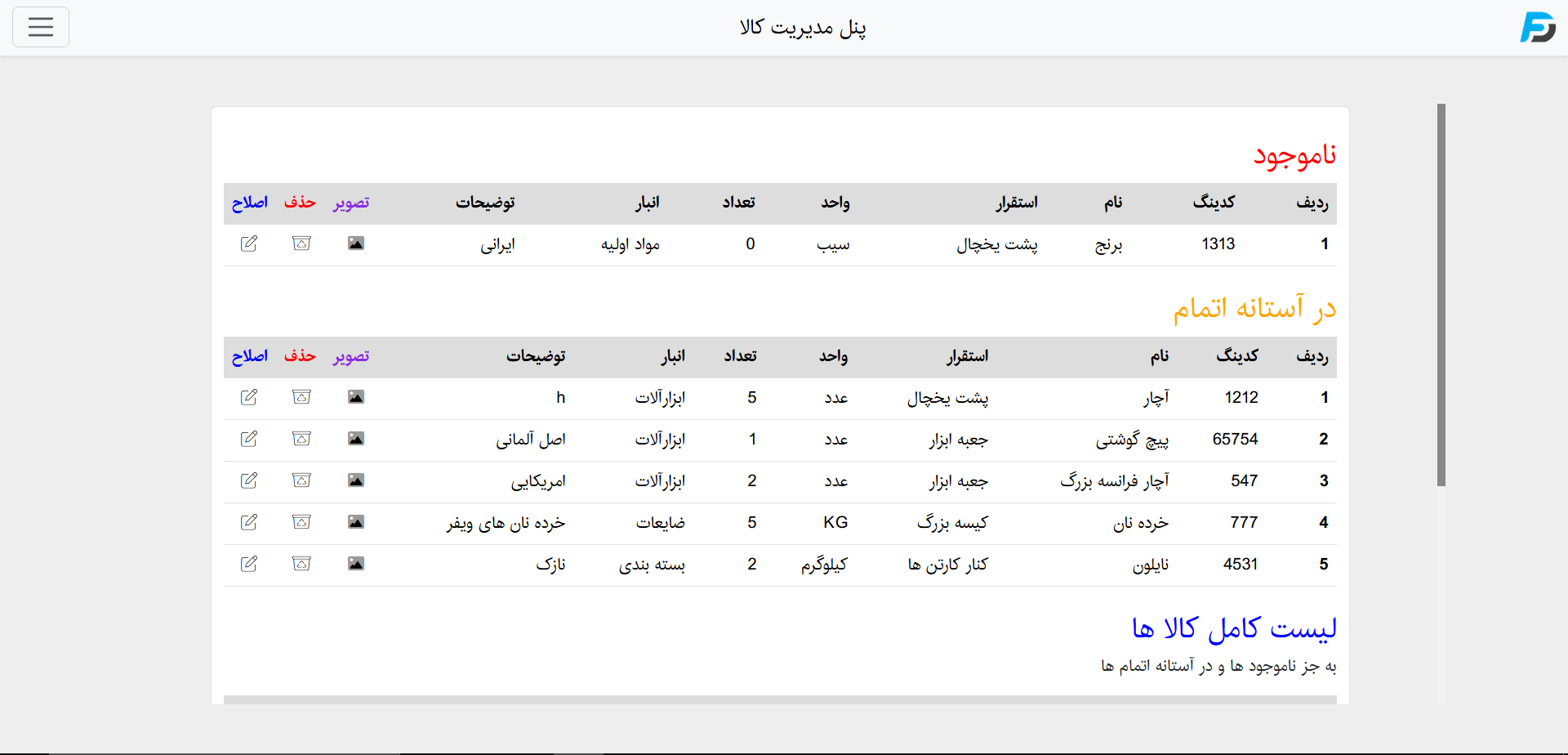
Task: Edit the پیچ گوشتی row
Action: [x=249, y=439]
